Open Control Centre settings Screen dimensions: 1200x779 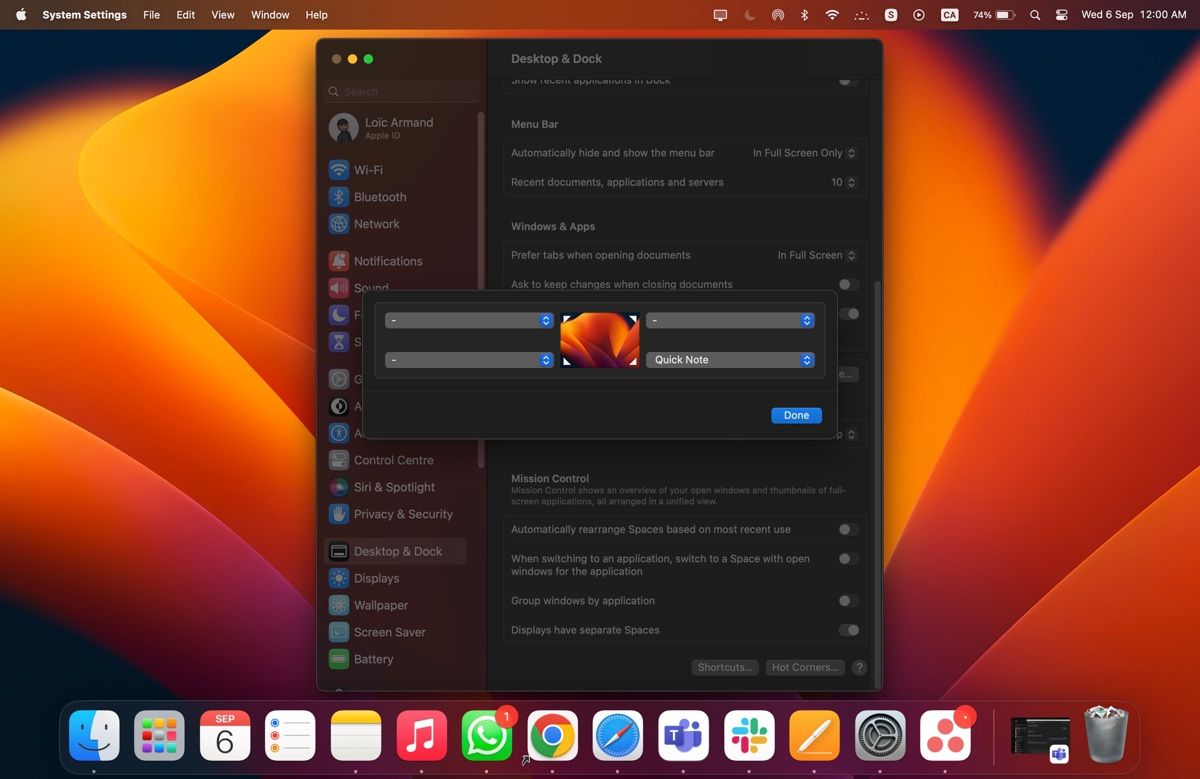(392, 460)
